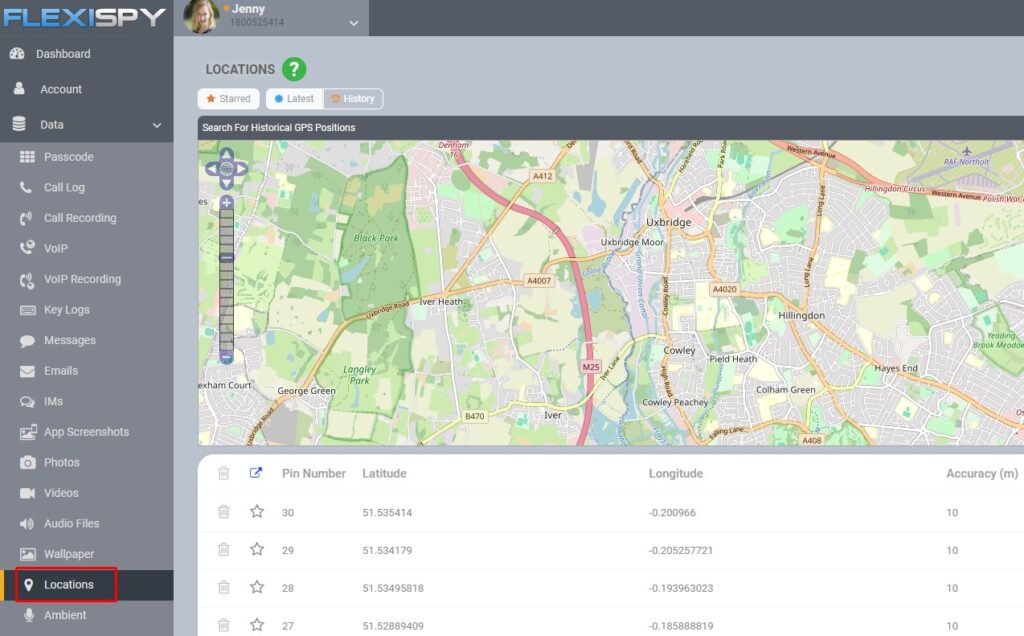Viewport: 1024px width, 636px height.
Task: Click the IMs chat icon
Action: point(27,402)
